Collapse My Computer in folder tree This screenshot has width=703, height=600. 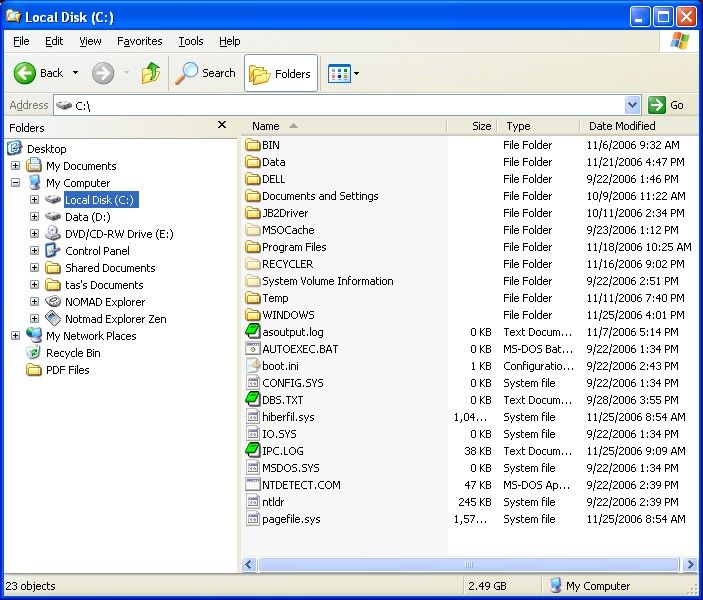16,183
